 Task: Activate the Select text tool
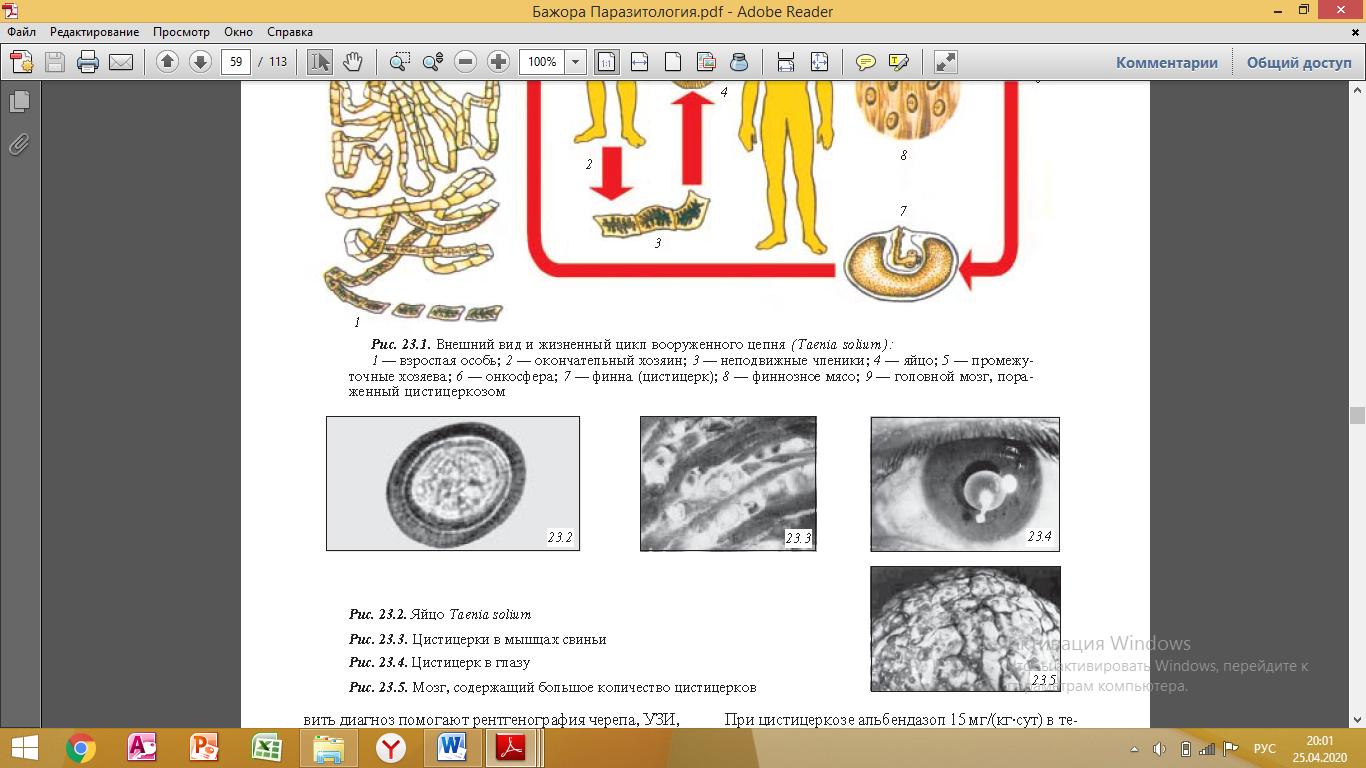coord(320,62)
